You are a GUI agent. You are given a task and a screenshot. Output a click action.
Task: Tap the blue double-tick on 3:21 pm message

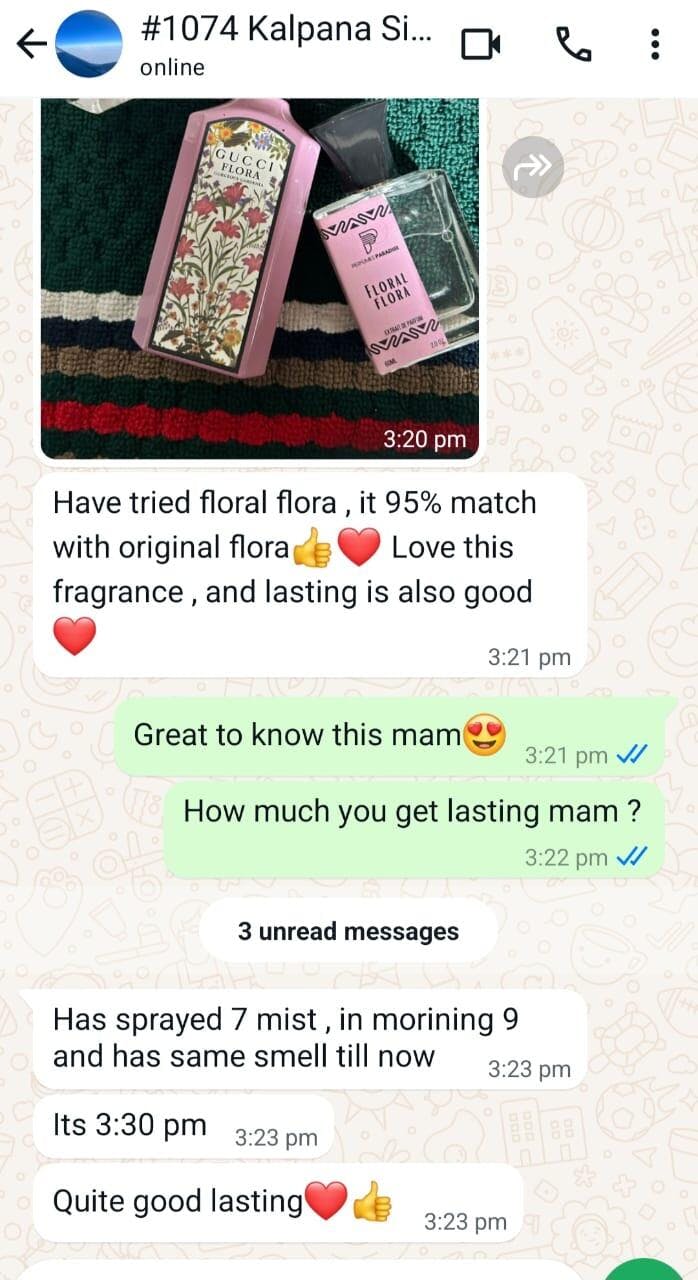pyautogui.click(x=632, y=756)
